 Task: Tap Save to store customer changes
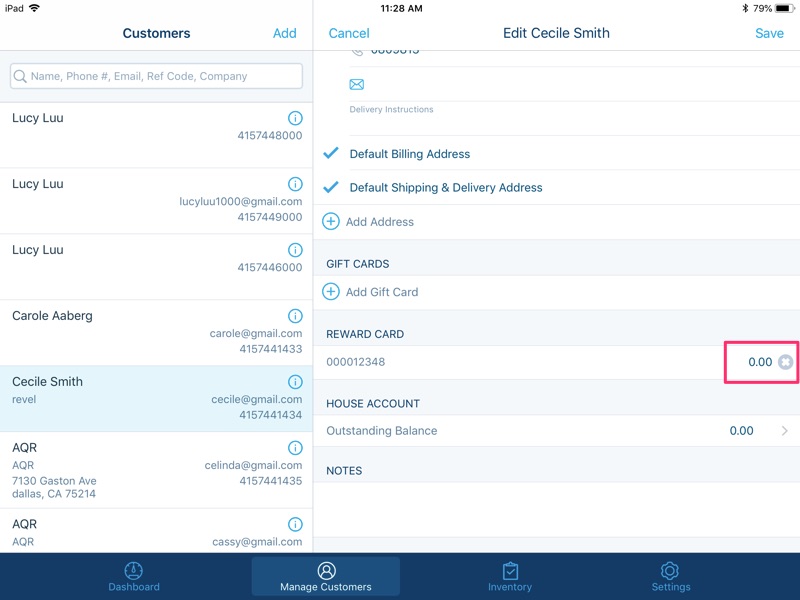[x=770, y=33]
